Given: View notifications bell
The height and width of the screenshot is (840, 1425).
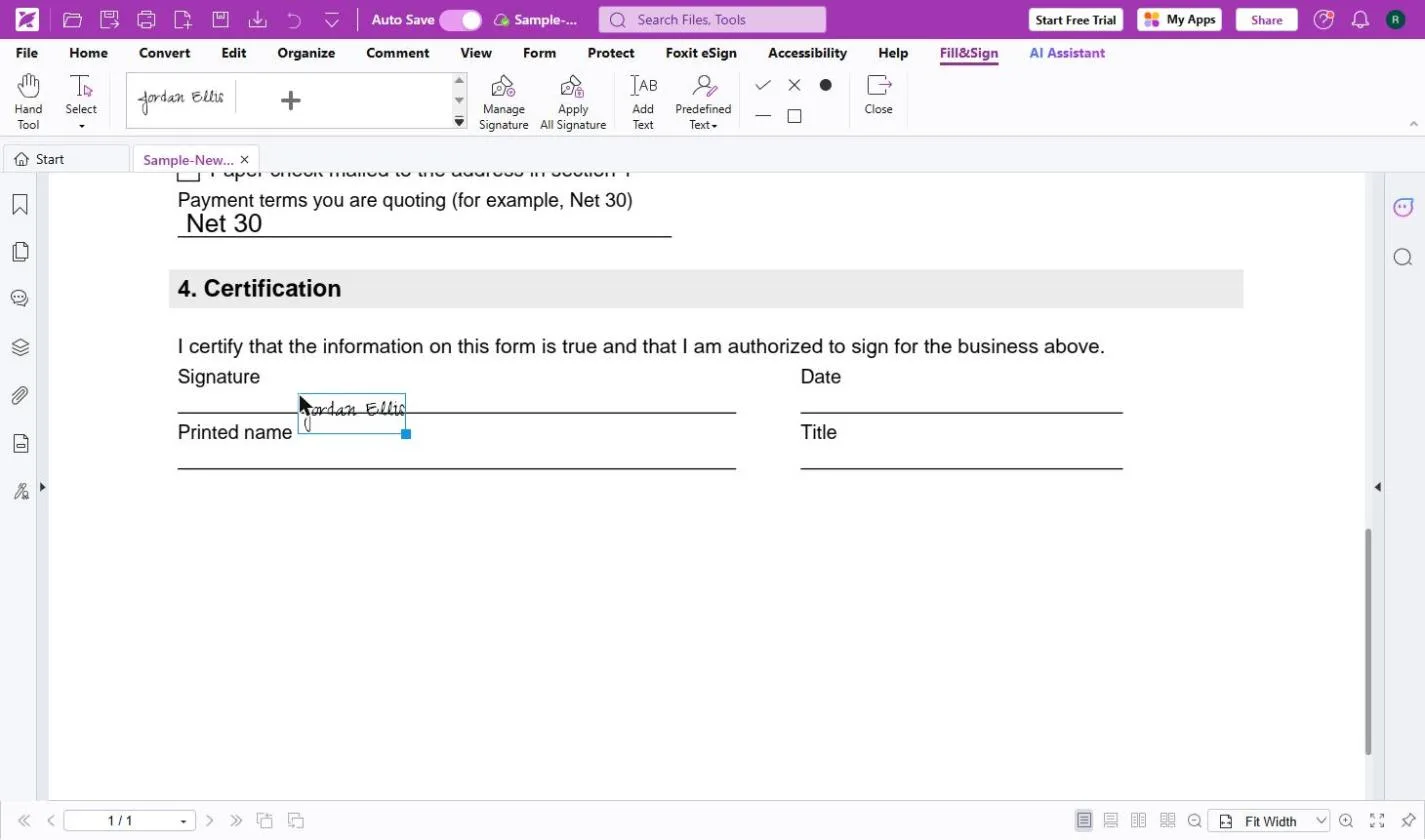Looking at the screenshot, I should point(1360,19).
